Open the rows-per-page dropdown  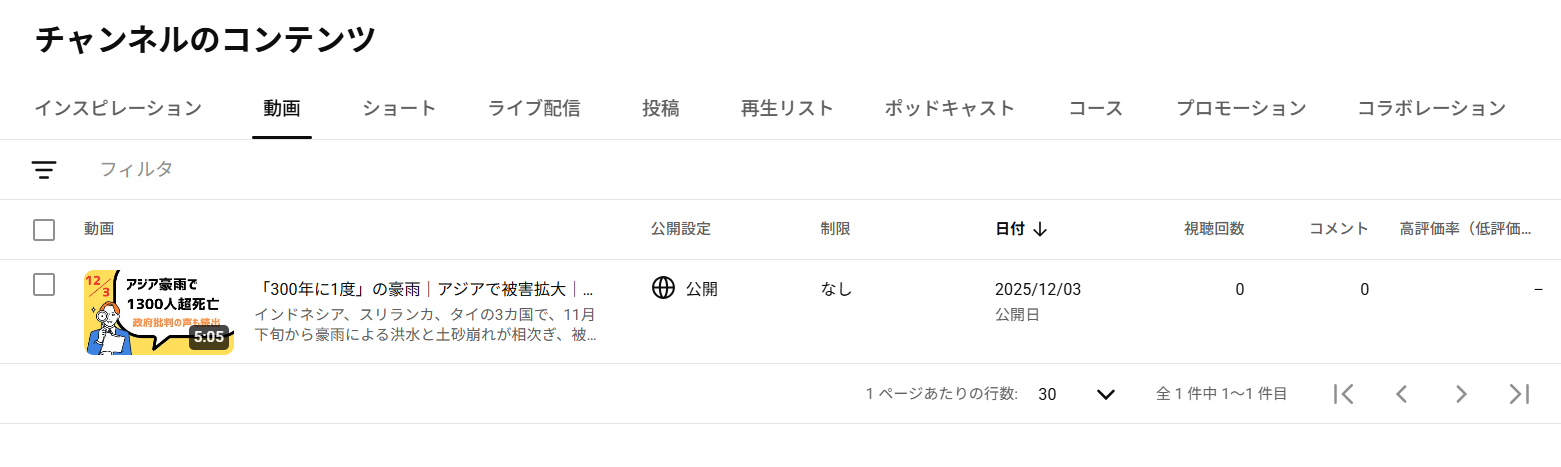(x=1076, y=394)
